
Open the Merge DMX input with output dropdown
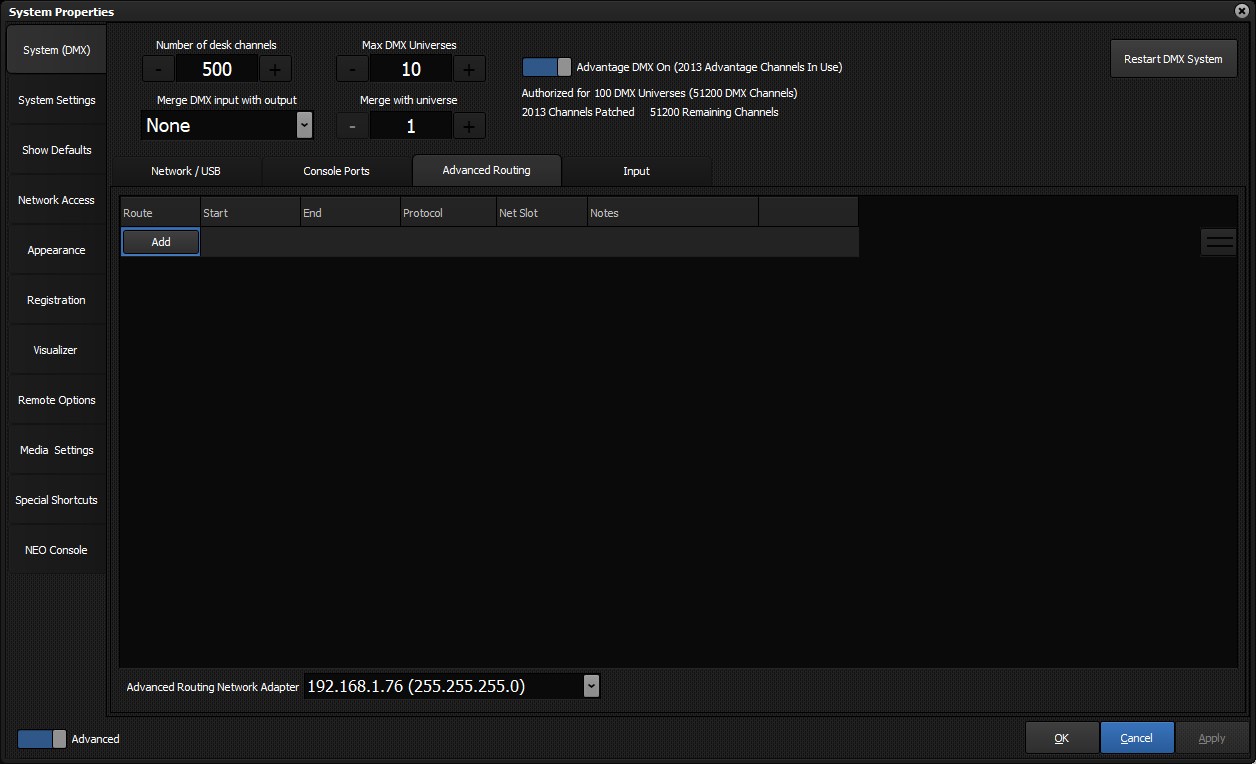[303, 125]
